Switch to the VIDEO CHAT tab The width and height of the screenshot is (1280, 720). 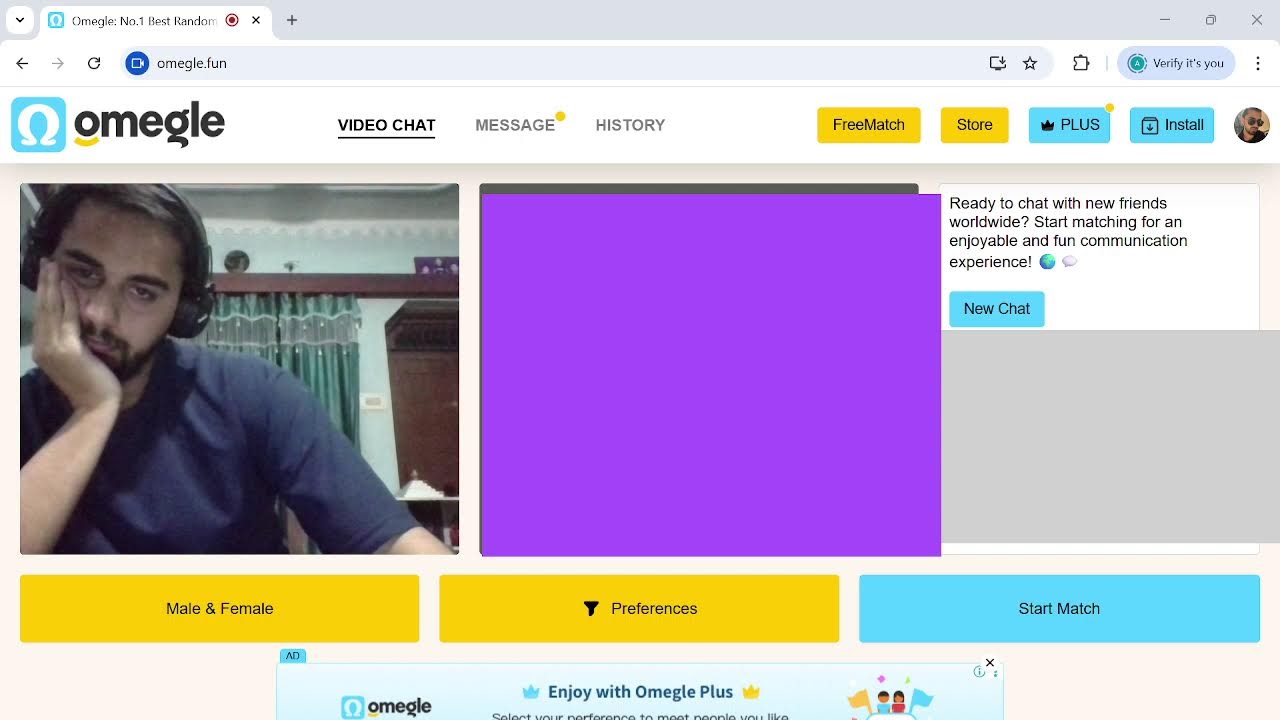click(x=386, y=125)
